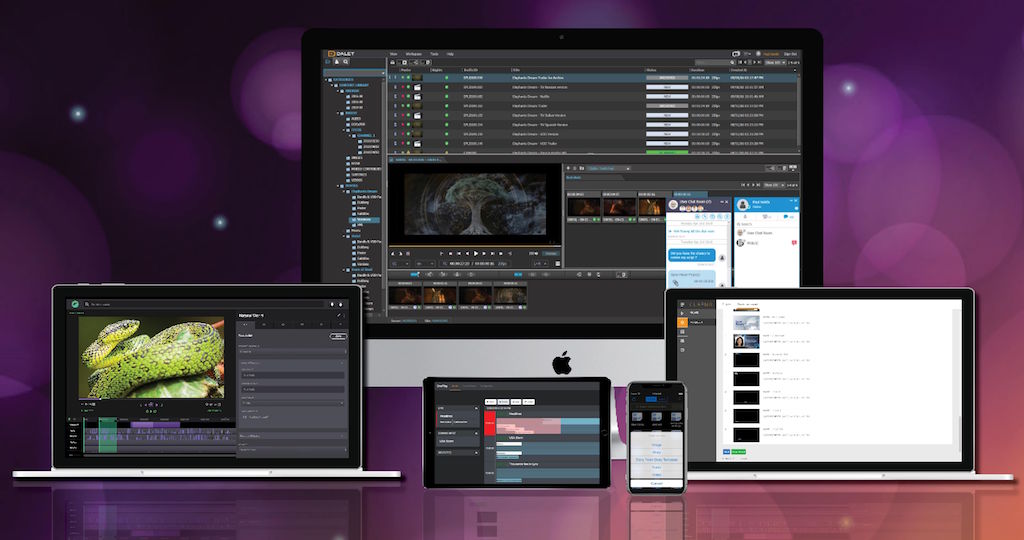Go to the next page of asset results
The image size is (1024, 540).
coord(754,63)
